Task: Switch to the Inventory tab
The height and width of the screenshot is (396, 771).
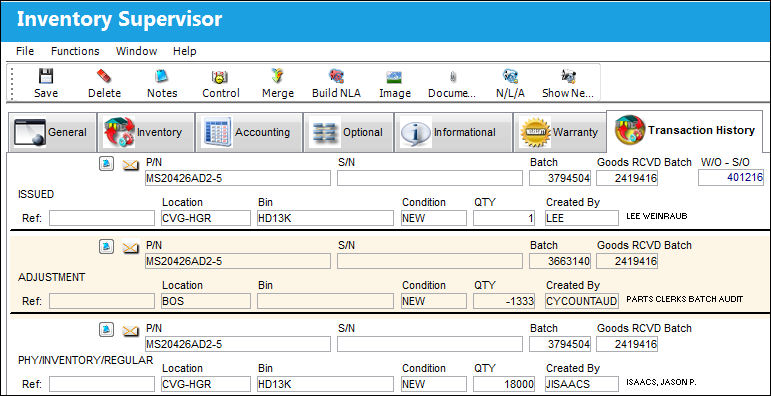Action: (x=146, y=132)
